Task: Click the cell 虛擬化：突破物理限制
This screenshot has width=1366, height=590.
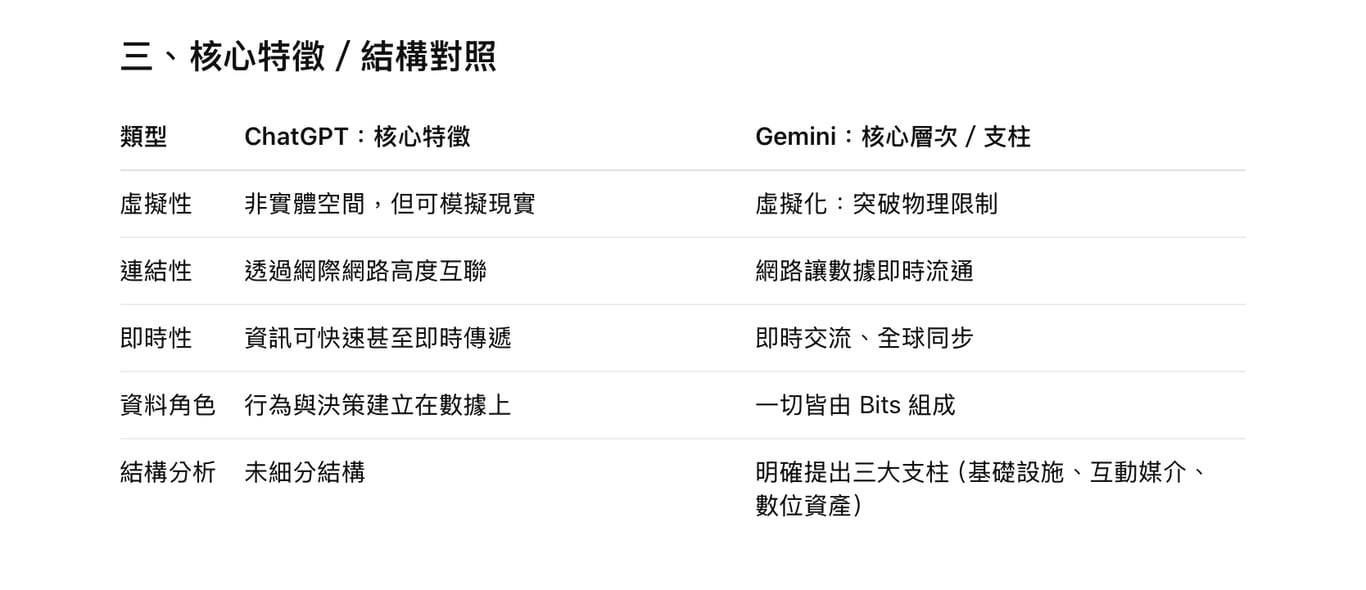Action: [x=876, y=204]
